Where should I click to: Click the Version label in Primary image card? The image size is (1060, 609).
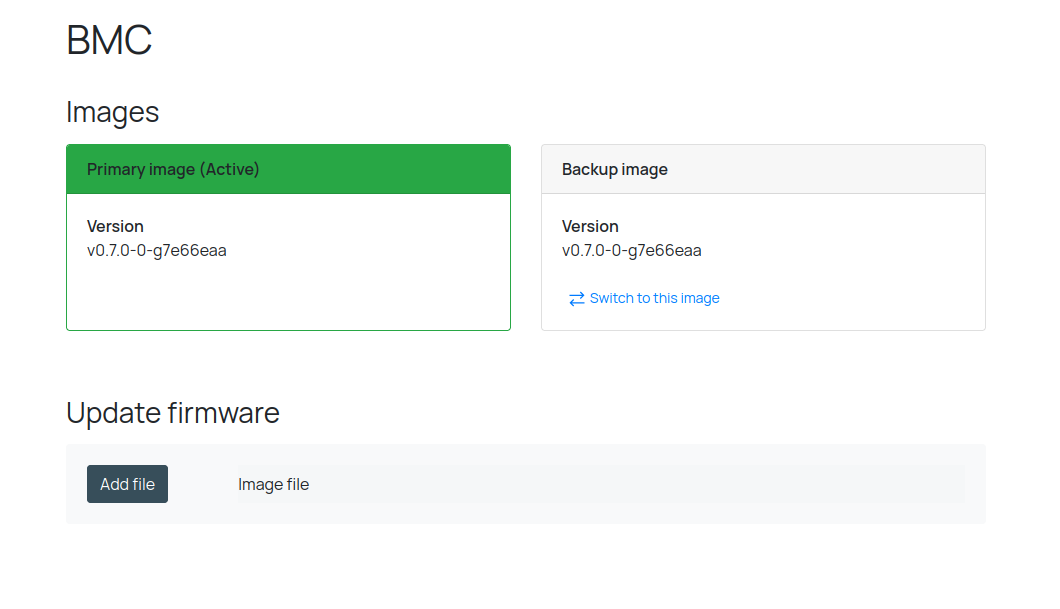(x=116, y=226)
